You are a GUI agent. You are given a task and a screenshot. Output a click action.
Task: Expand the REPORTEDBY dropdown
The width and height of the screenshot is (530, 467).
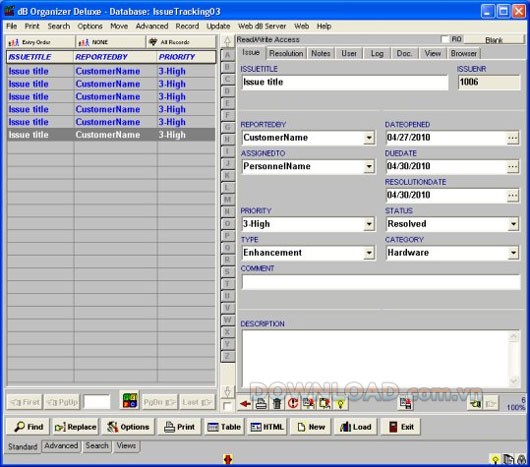[369, 138]
